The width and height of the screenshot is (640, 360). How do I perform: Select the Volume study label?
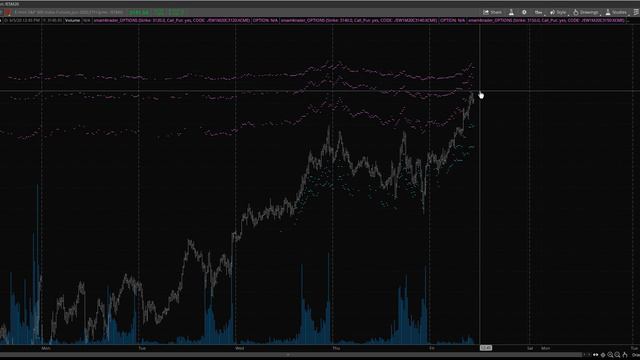(x=72, y=20)
